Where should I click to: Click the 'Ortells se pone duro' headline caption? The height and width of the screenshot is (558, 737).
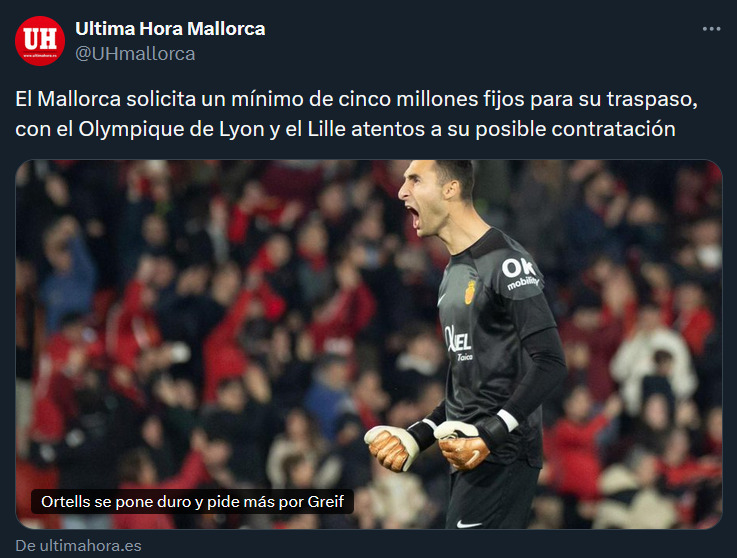[192, 502]
